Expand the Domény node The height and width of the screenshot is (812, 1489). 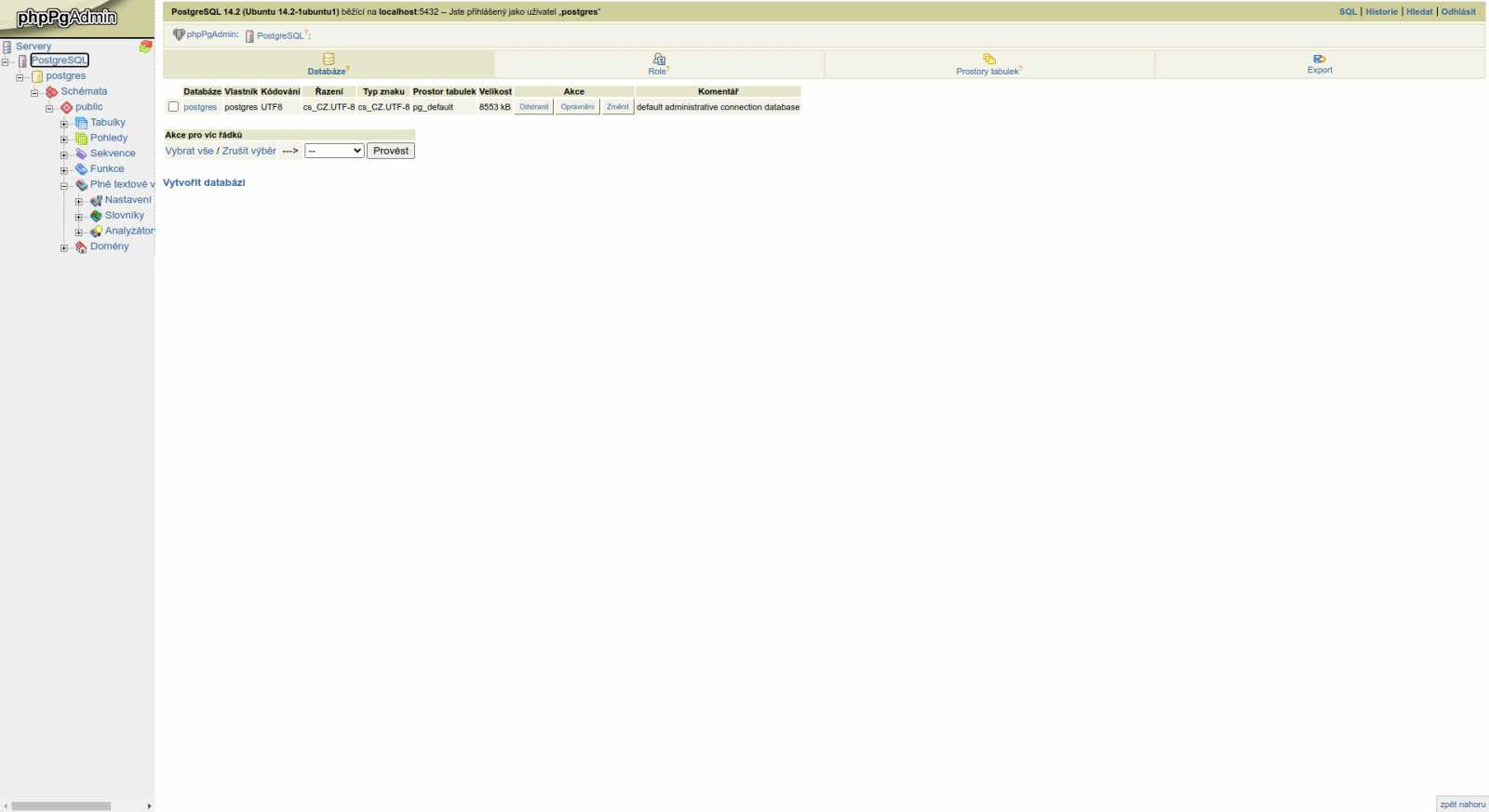(x=65, y=247)
